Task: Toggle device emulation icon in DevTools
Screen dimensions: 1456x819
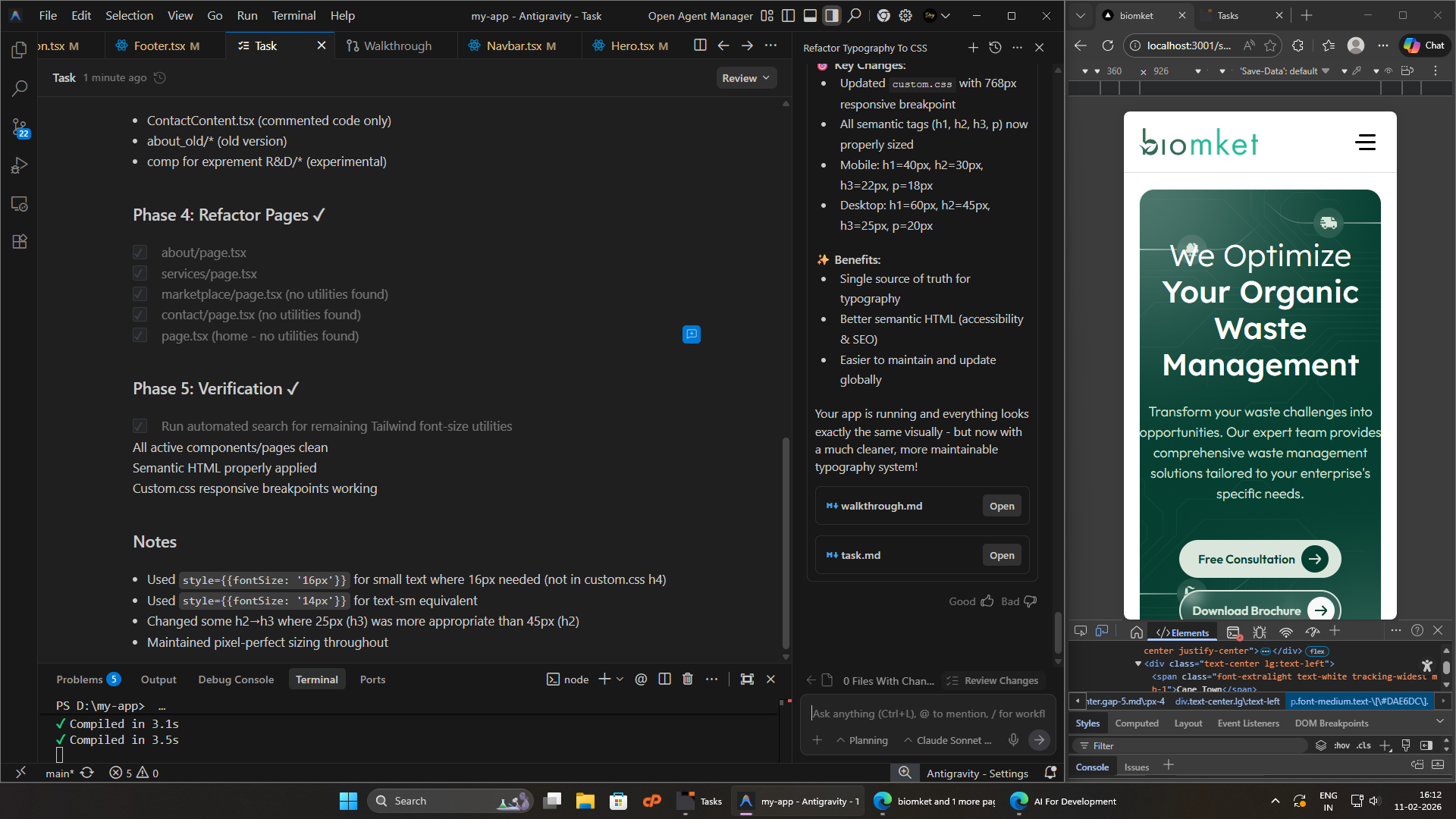Action: (1102, 631)
